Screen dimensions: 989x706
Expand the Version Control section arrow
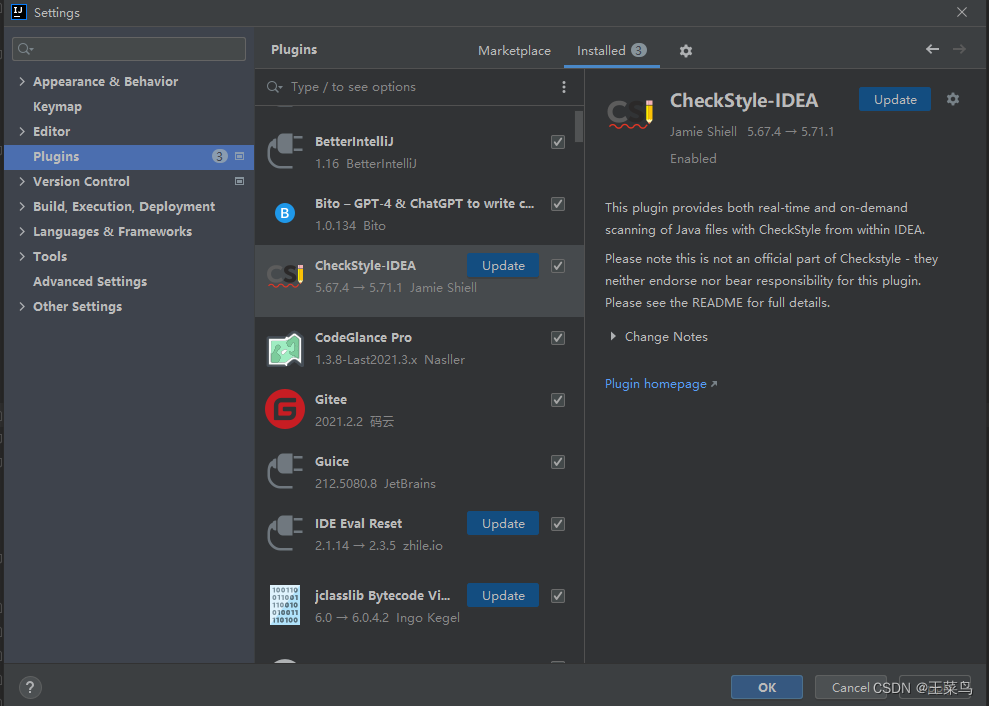point(22,181)
